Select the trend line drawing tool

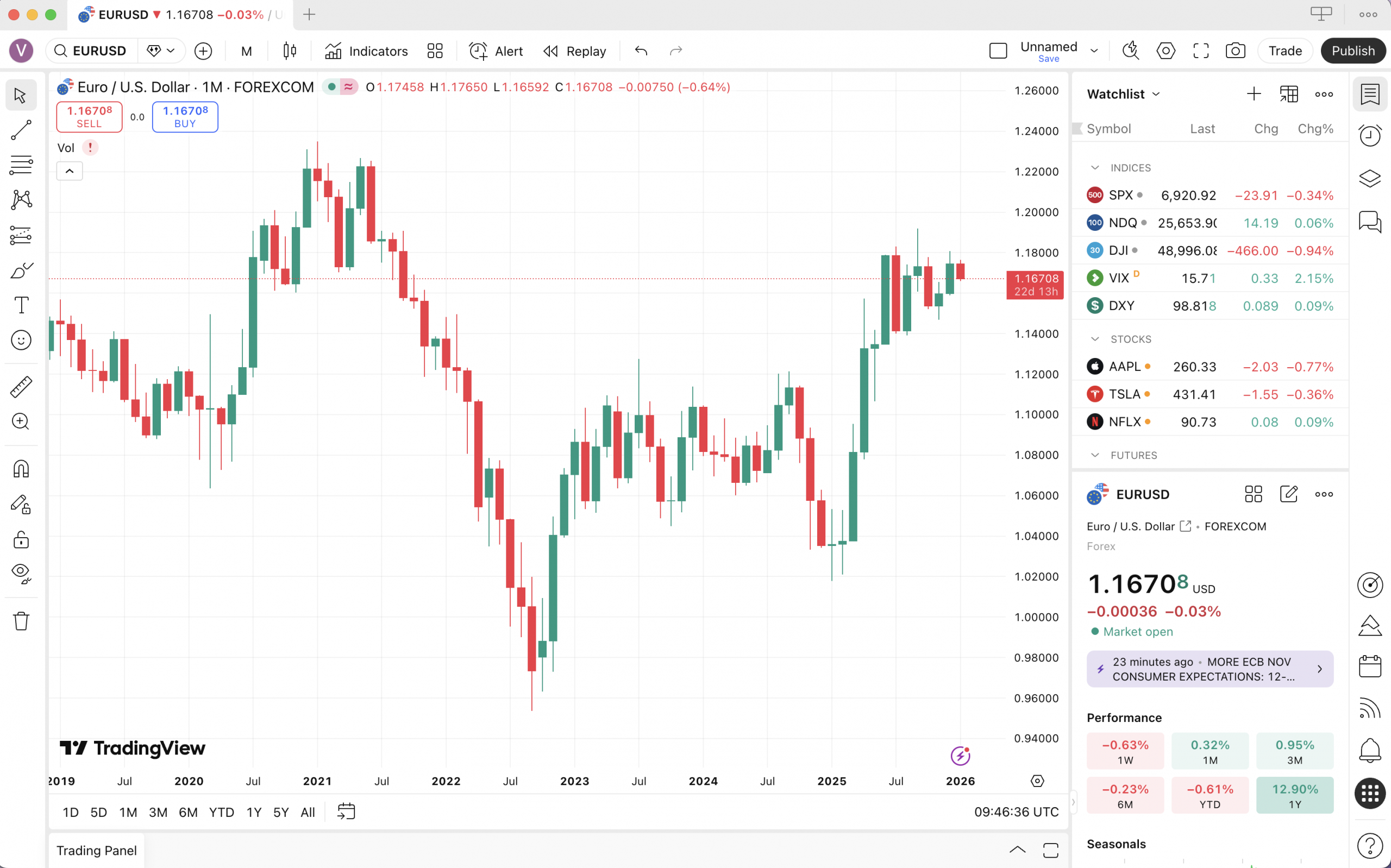(x=21, y=130)
